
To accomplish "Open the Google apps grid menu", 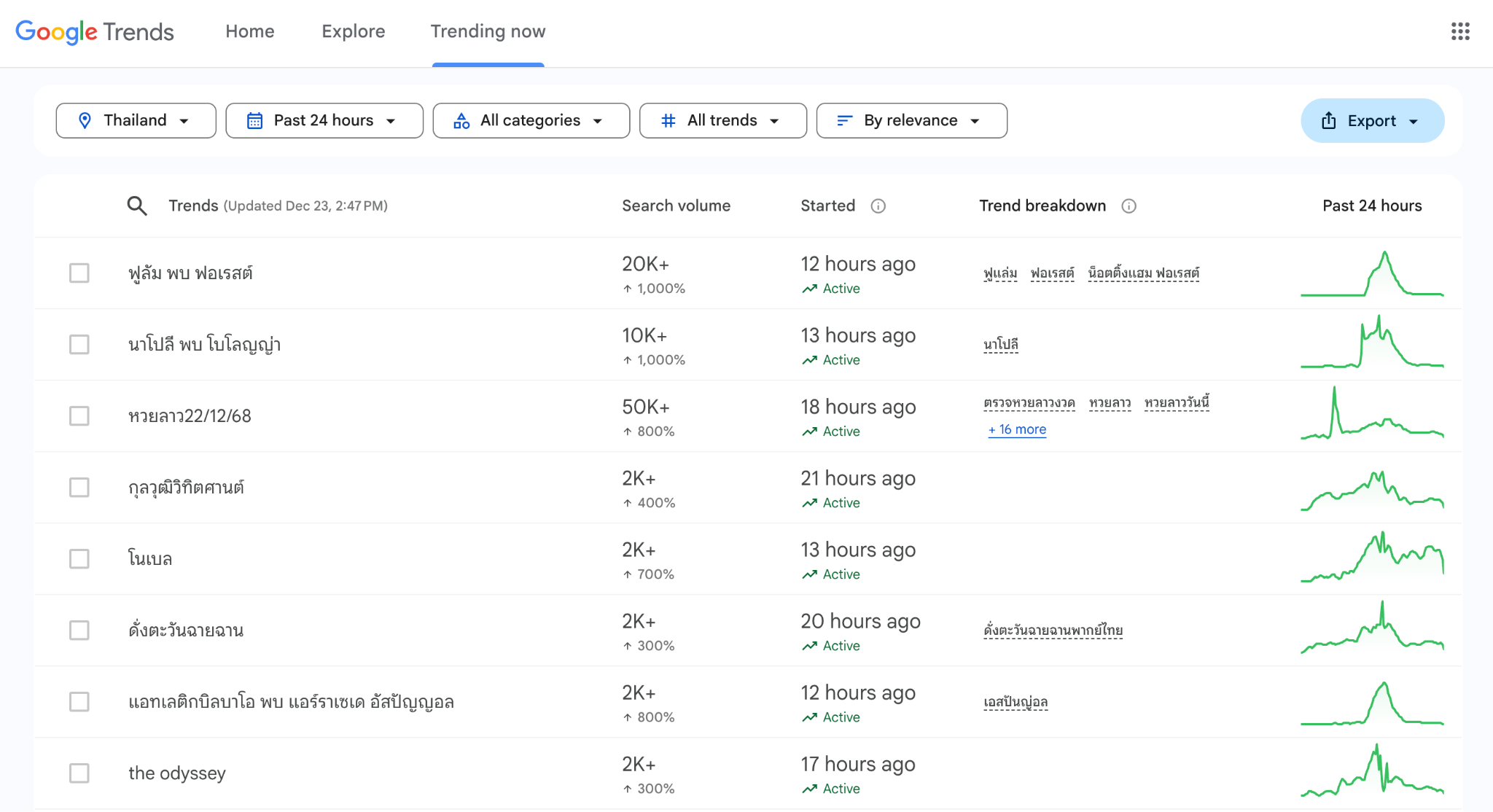I will tap(1461, 31).
